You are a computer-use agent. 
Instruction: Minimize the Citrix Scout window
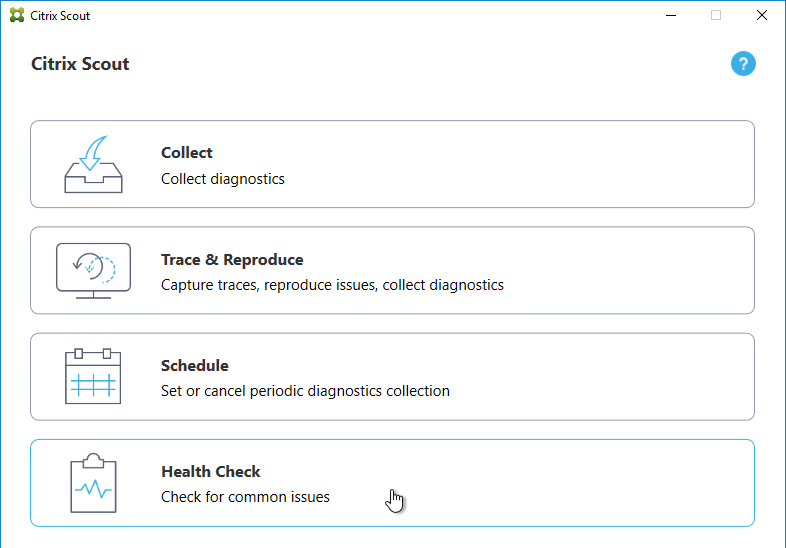671,16
